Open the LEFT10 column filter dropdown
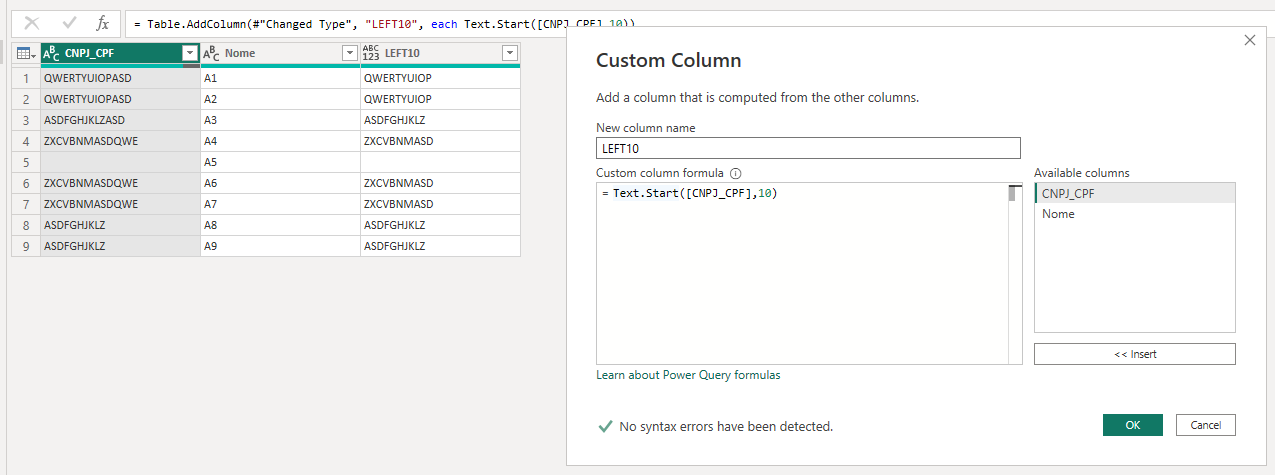Screen dimensions: 1275x475 509,53
